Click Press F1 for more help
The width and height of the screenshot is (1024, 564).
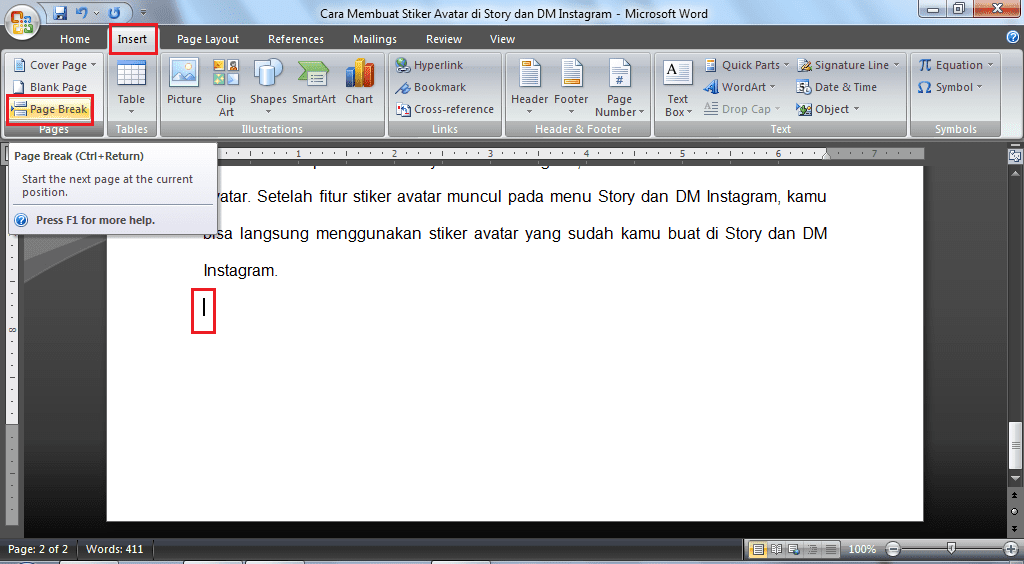[x=95, y=220]
